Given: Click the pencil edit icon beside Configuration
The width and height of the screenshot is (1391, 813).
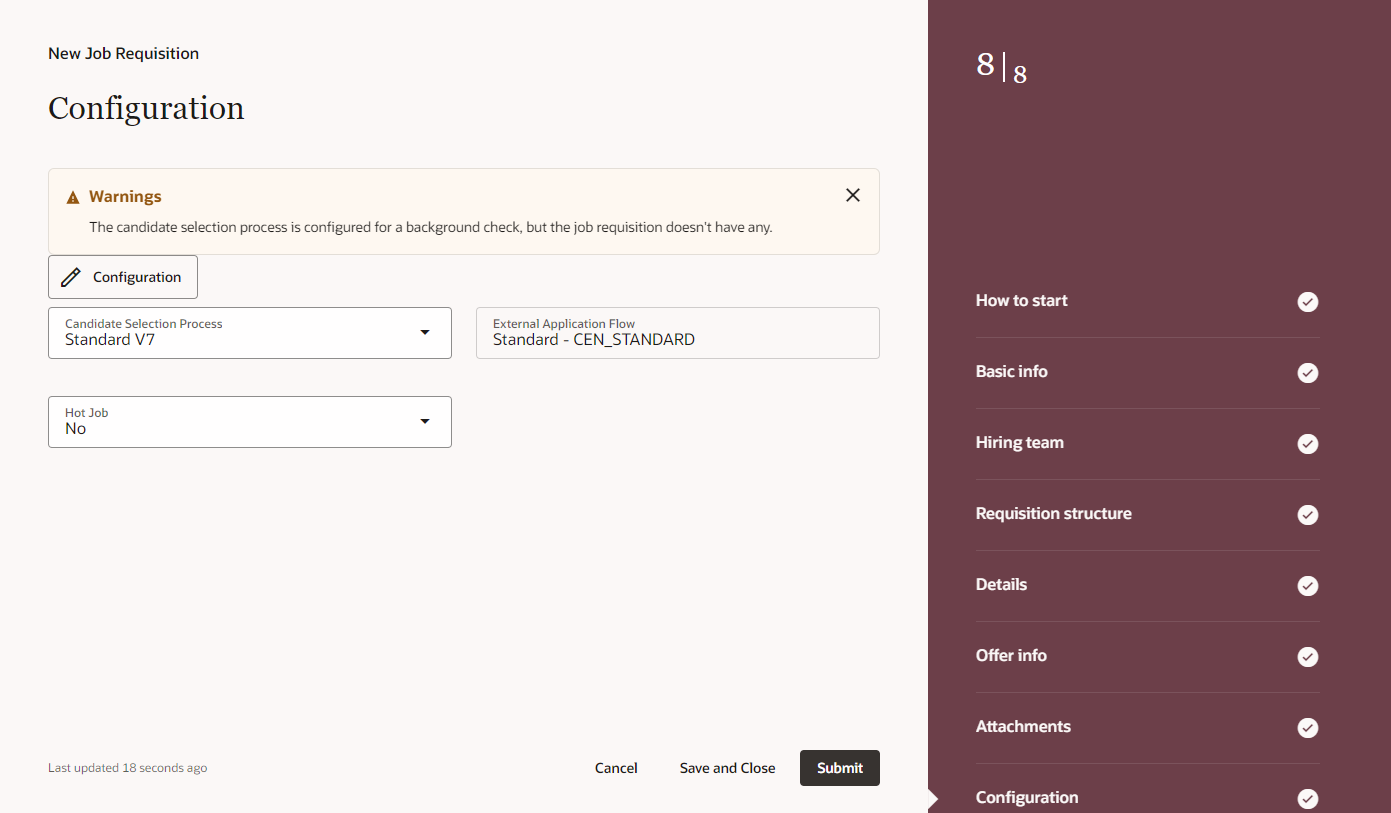Looking at the screenshot, I should point(69,276).
